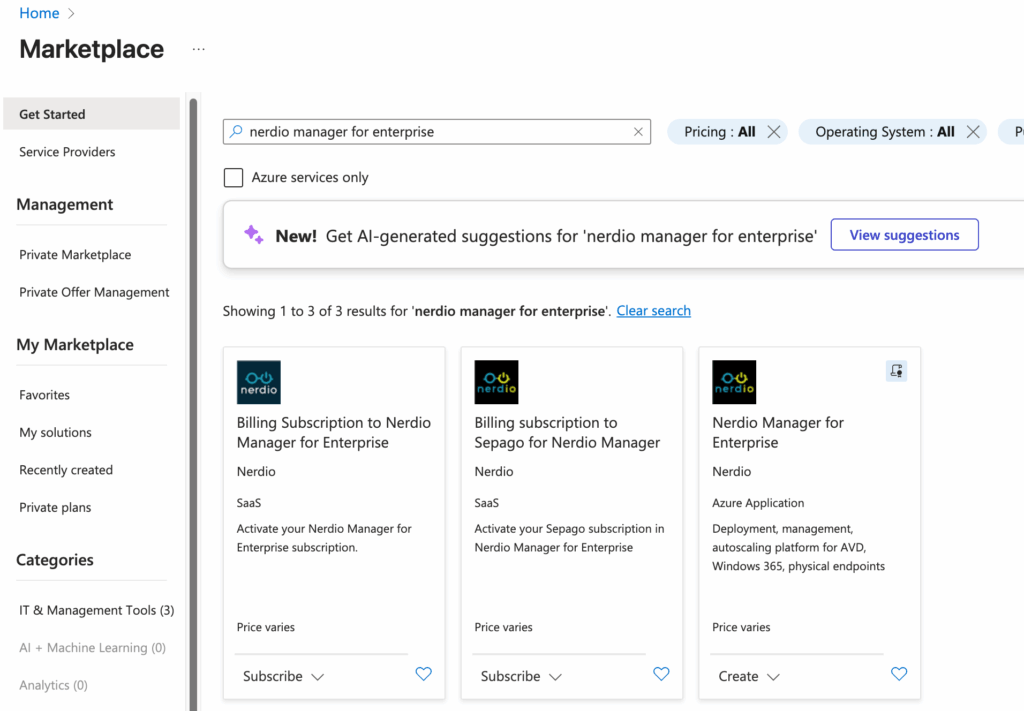Enable the Azure services only checkbox

coord(234,178)
